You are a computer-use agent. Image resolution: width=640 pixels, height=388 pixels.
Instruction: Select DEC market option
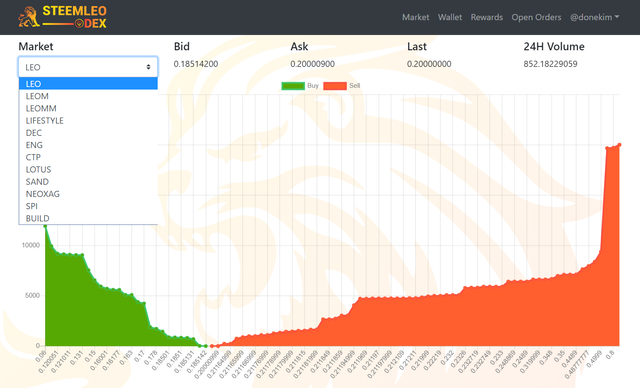pyautogui.click(x=88, y=133)
